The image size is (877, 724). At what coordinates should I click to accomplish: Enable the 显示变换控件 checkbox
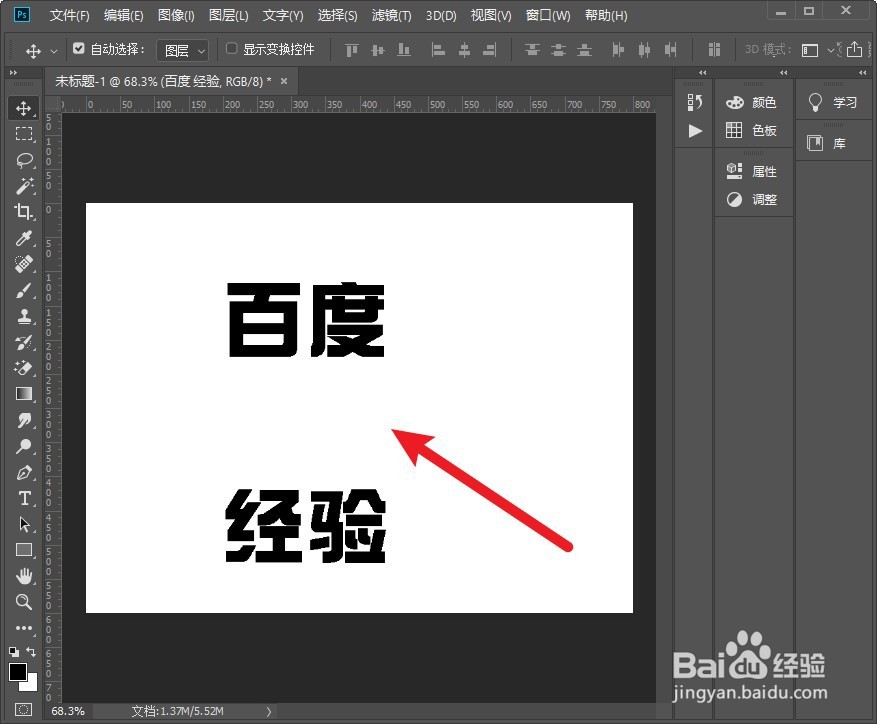pos(231,49)
